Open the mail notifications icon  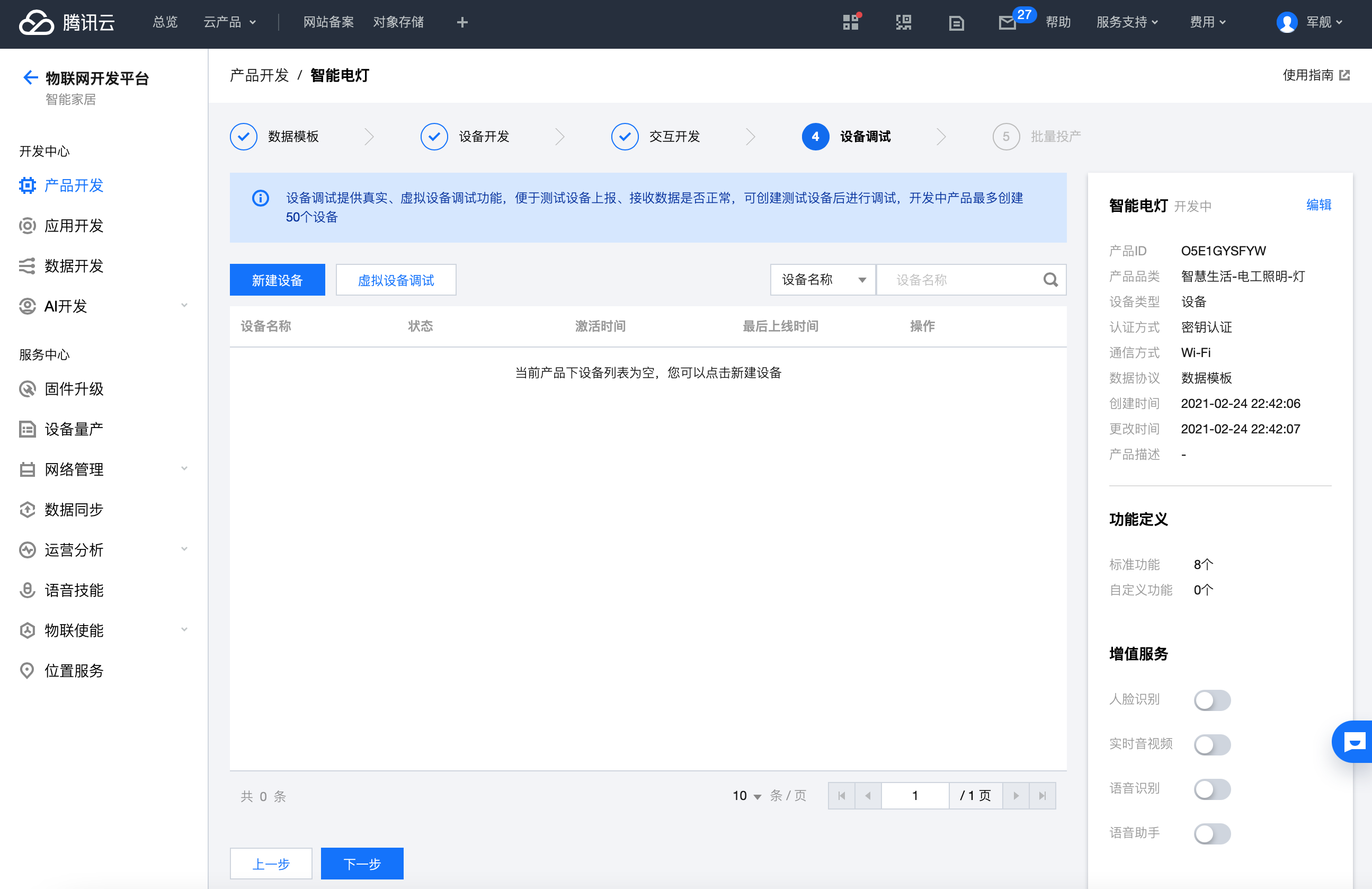point(1006,23)
